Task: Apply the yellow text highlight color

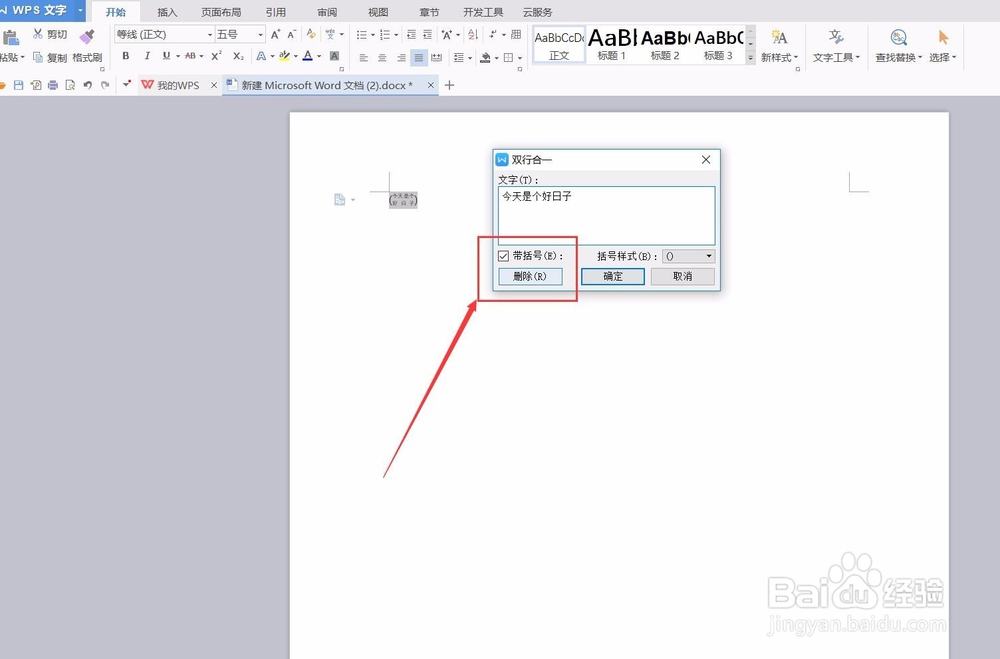Action: point(284,56)
